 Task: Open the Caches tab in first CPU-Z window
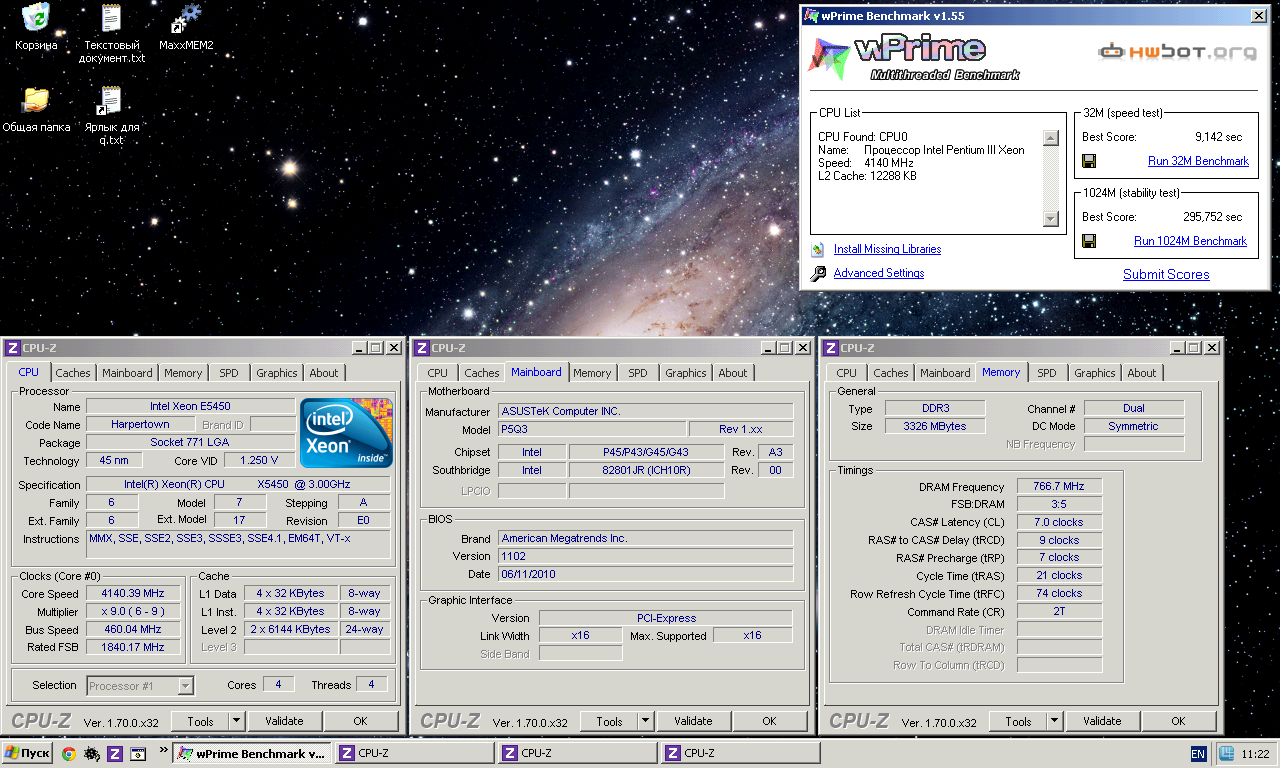coord(73,373)
